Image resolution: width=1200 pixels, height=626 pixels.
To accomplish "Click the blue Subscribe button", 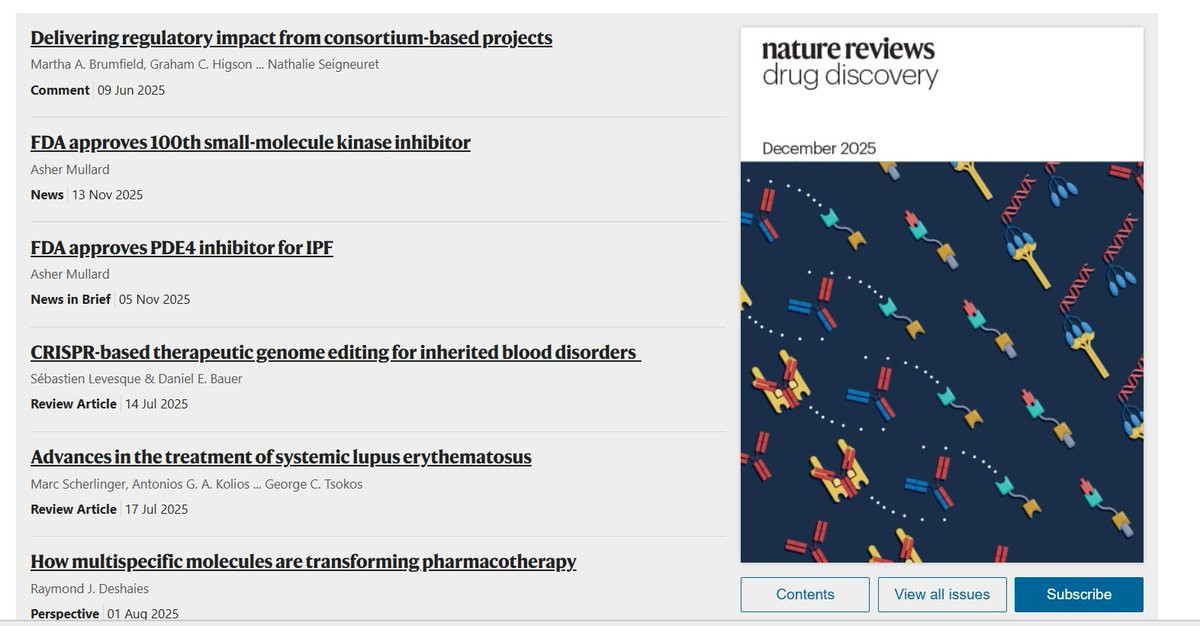I will point(1079,594).
